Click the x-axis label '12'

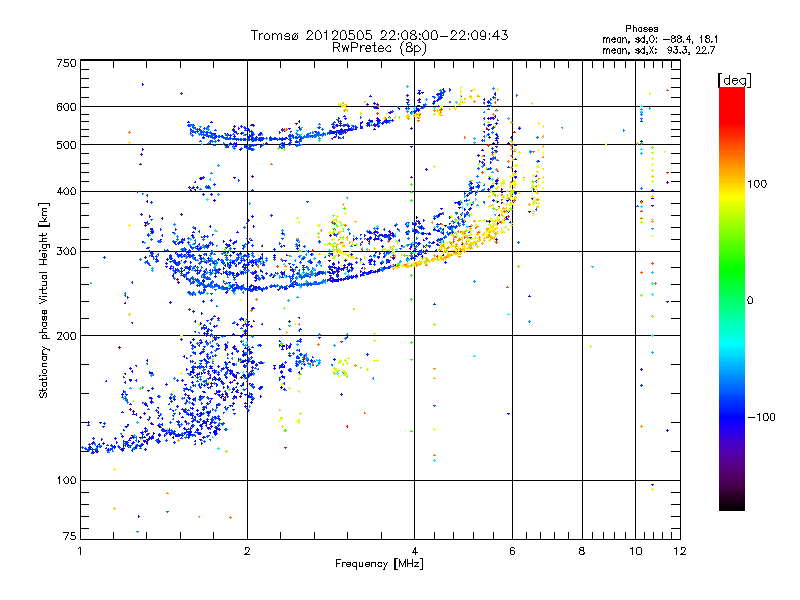(x=680, y=551)
